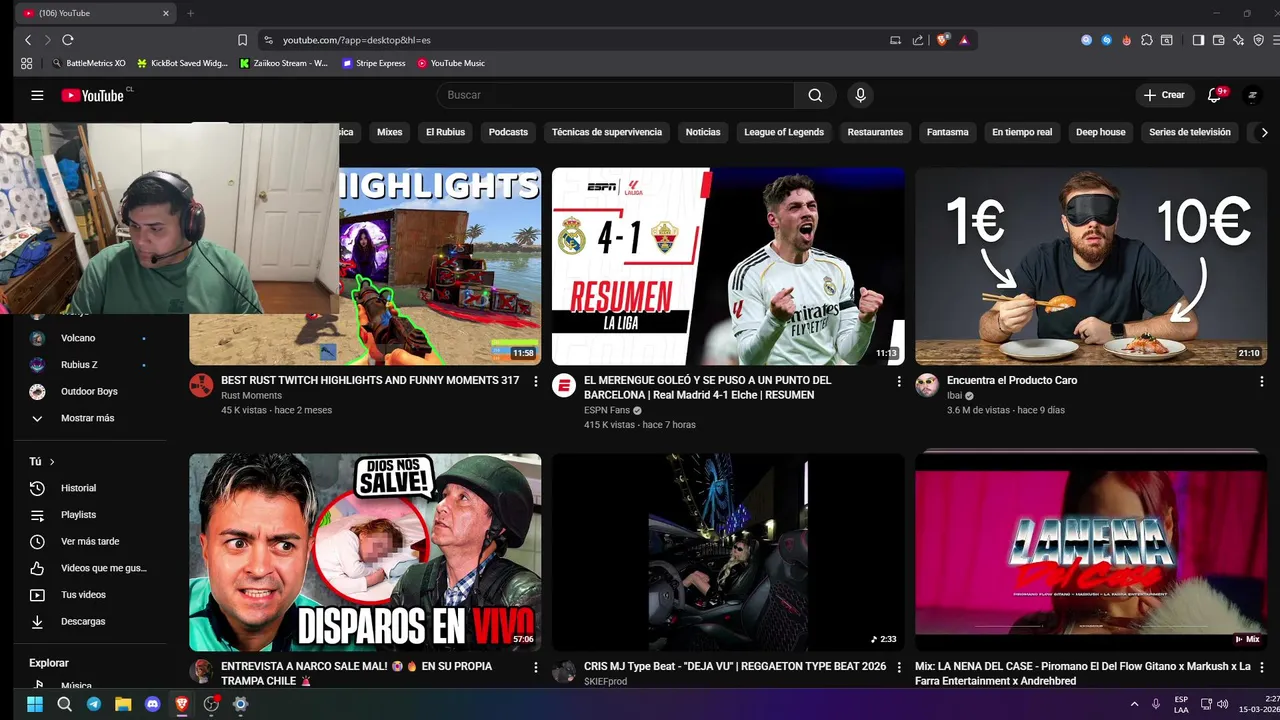Open options menu for Encuentra el Producto Caro
Viewport: 1280px width, 720px height.
pyautogui.click(x=1262, y=381)
